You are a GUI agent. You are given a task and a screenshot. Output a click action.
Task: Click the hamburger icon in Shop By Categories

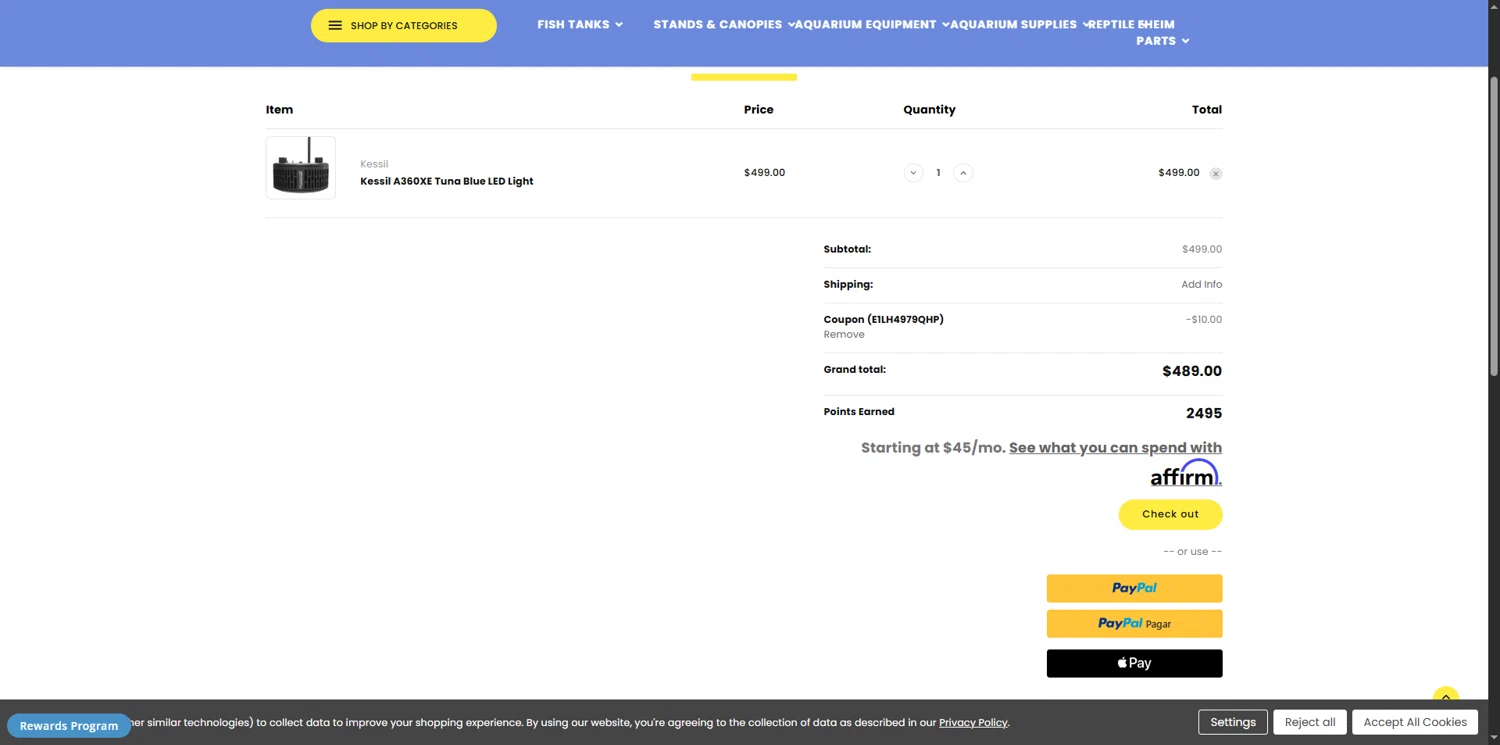tap(335, 26)
